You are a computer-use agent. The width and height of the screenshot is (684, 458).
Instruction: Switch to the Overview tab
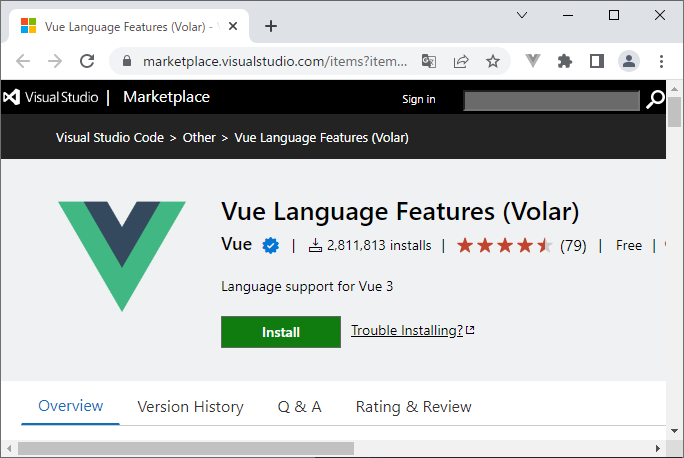(x=71, y=407)
